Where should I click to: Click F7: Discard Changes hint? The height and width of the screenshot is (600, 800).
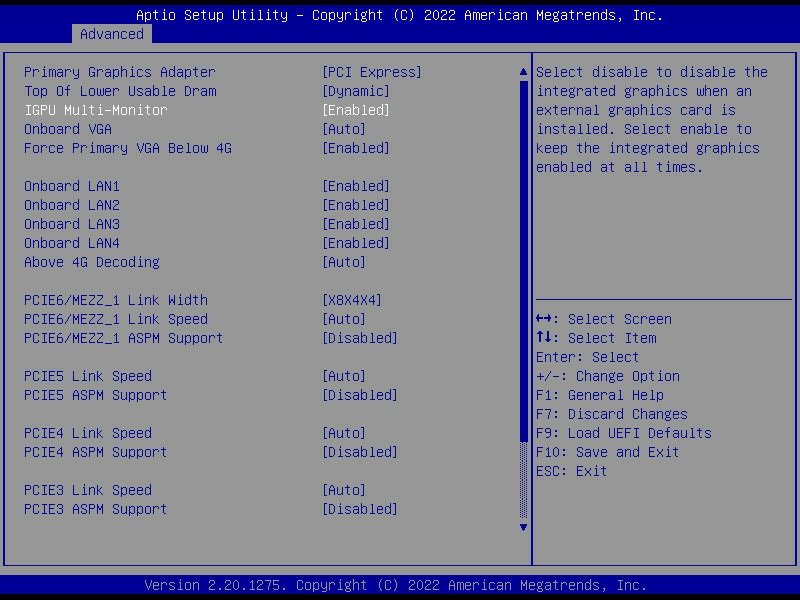[x=611, y=414]
